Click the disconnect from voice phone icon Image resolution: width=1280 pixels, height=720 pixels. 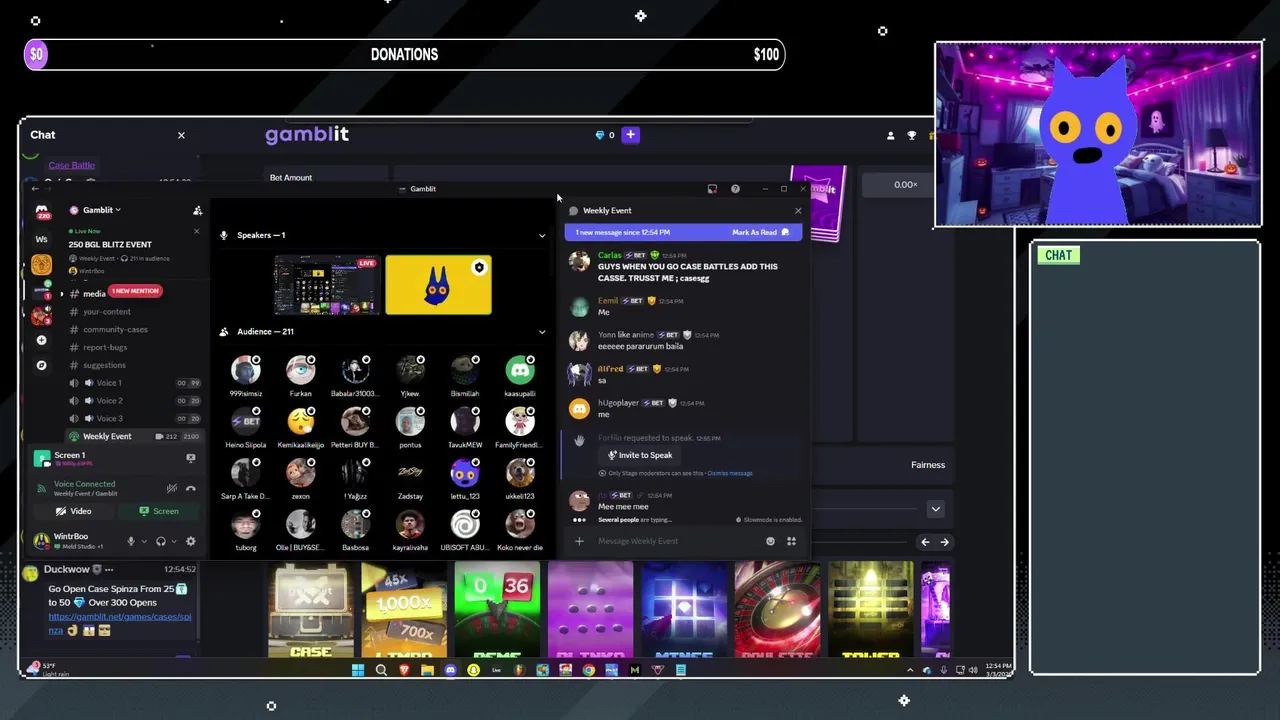(x=190, y=488)
